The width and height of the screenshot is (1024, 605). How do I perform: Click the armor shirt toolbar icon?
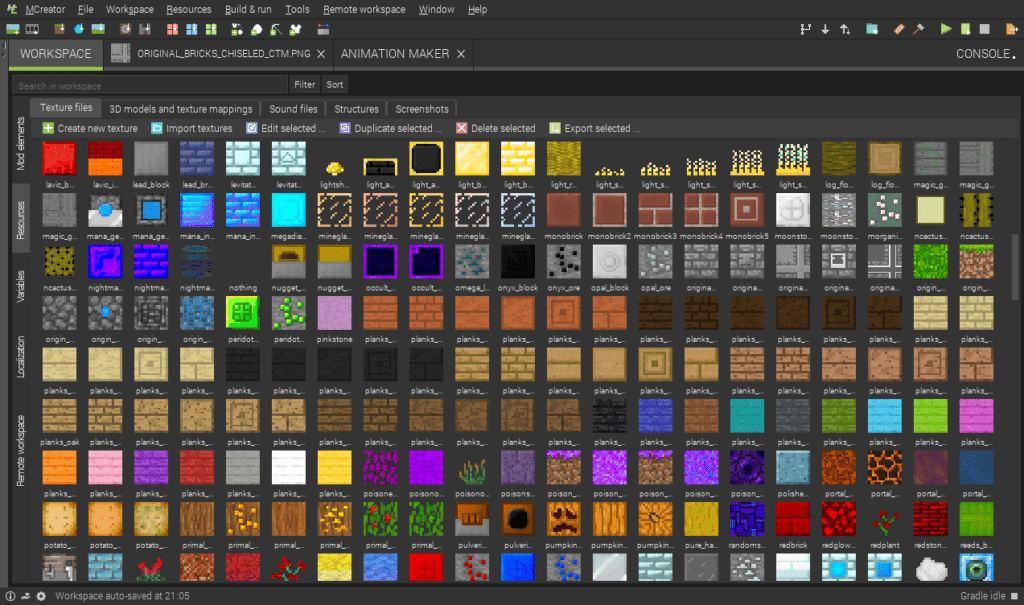click(x=296, y=29)
